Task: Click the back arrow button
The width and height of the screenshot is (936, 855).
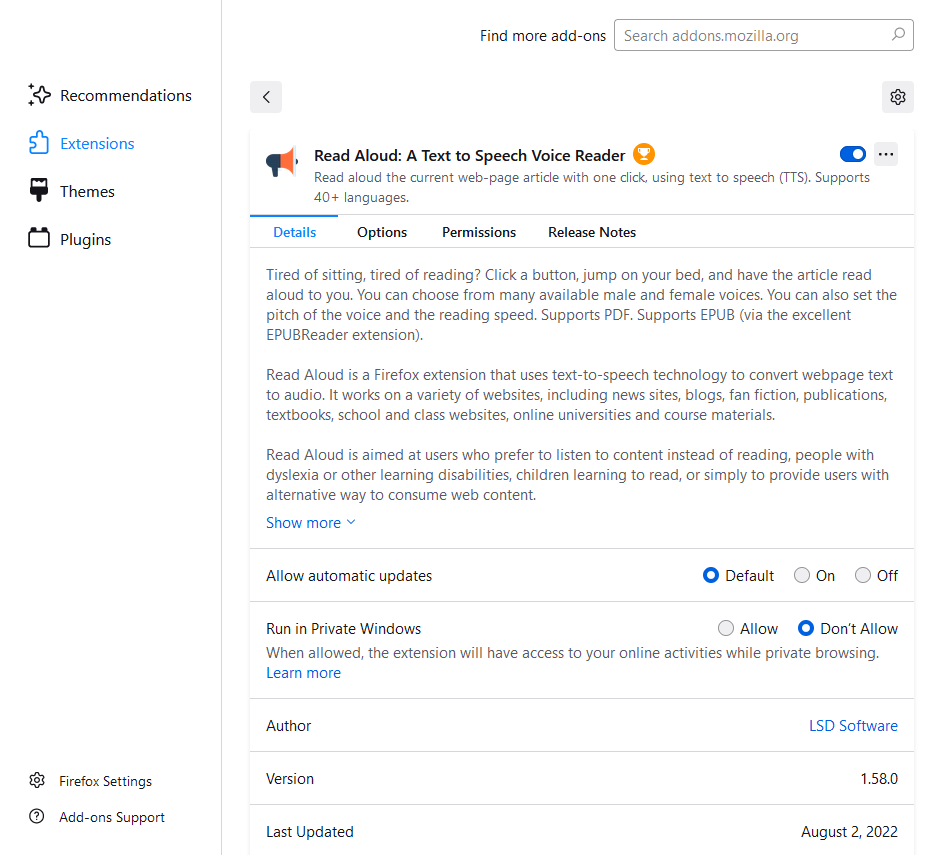Action: pyautogui.click(x=266, y=97)
